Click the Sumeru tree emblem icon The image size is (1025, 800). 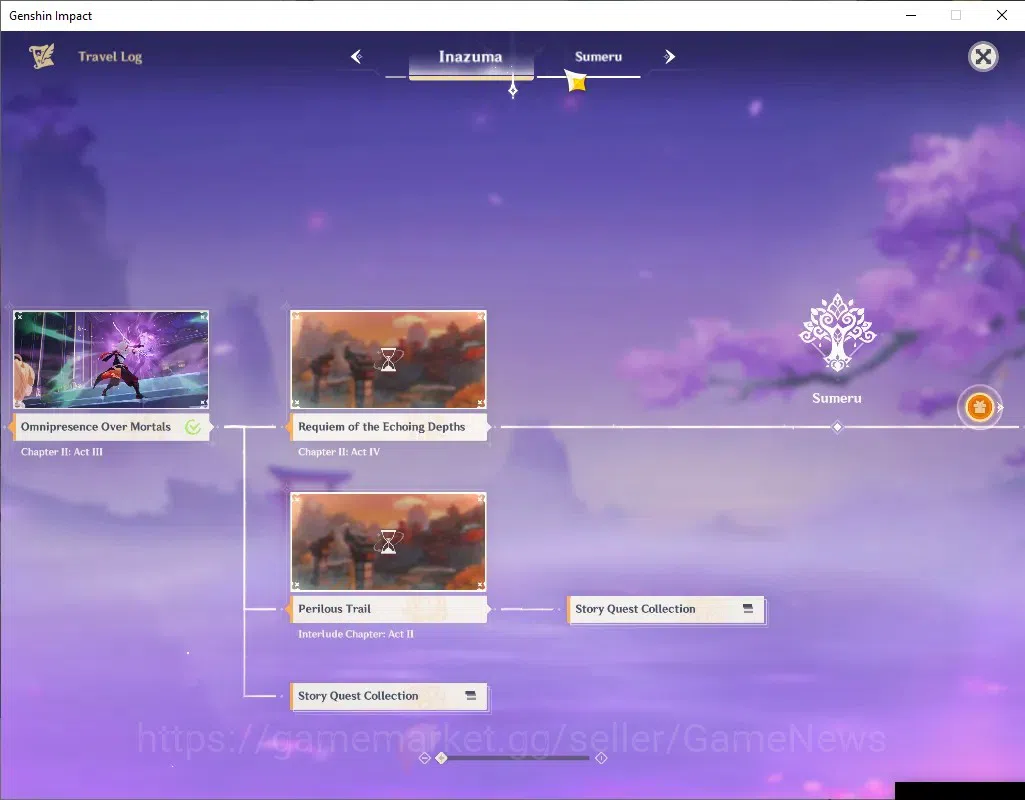[837, 333]
